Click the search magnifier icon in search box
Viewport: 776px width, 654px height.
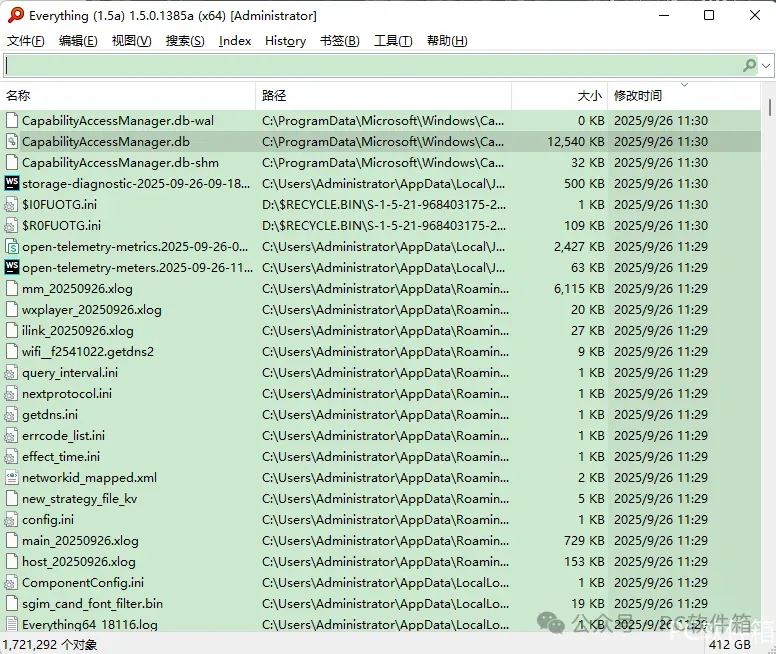[x=749, y=65]
